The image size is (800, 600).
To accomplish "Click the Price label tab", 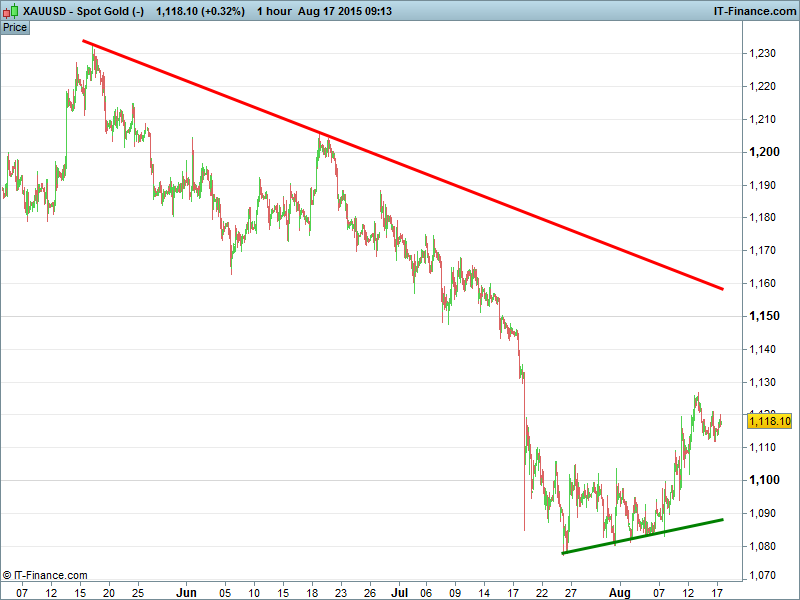I will click(x=15, y=27).
